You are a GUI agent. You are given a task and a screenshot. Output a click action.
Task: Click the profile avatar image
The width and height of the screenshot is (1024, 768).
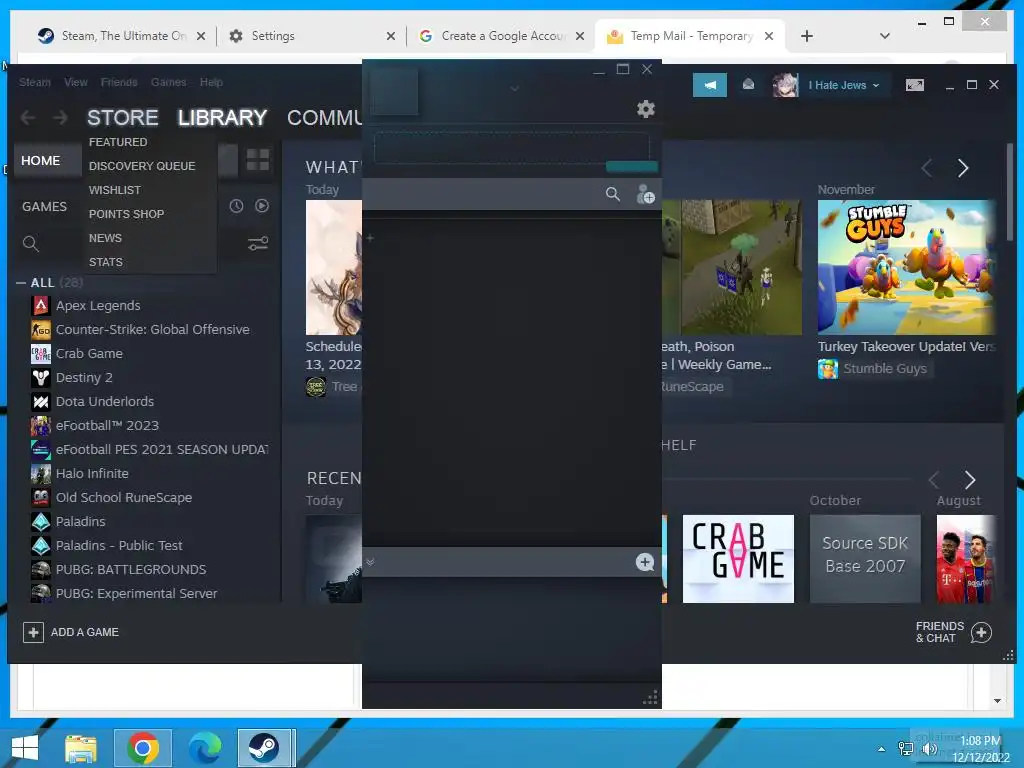785,85
